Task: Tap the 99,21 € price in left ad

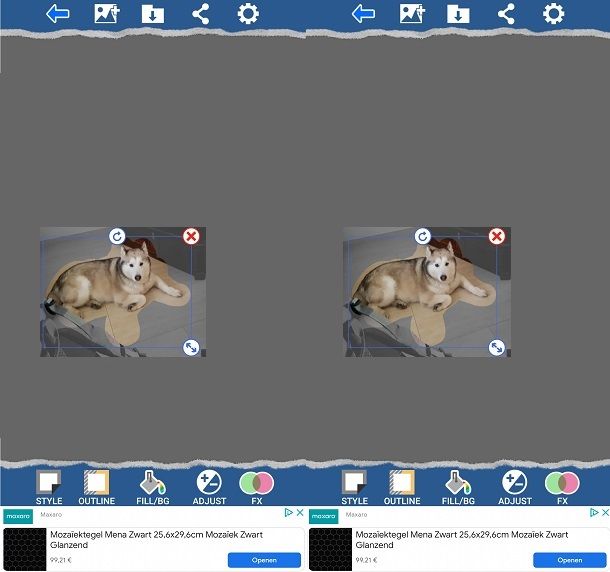Action: click(61, 560)
